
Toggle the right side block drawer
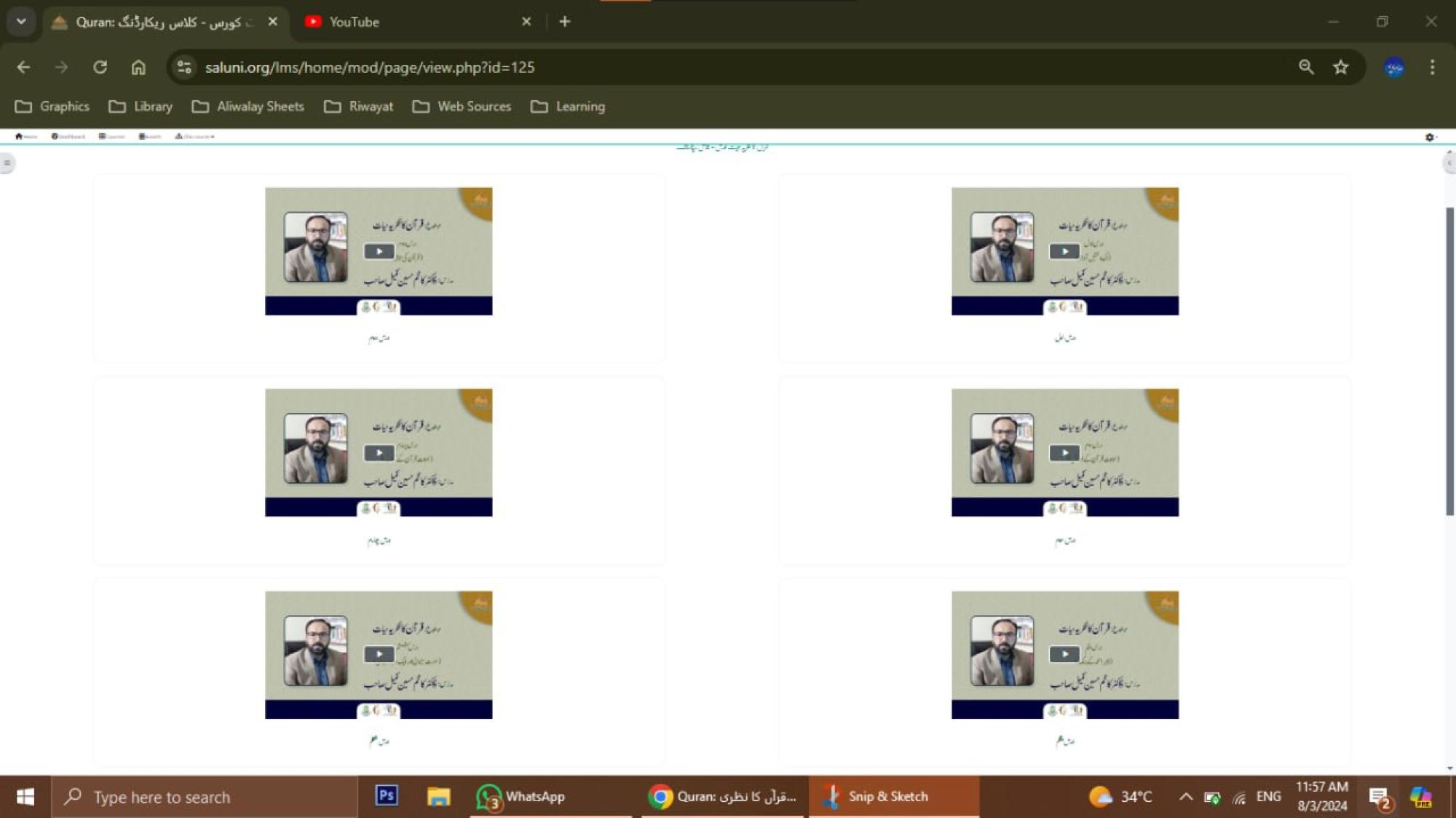1448,163
